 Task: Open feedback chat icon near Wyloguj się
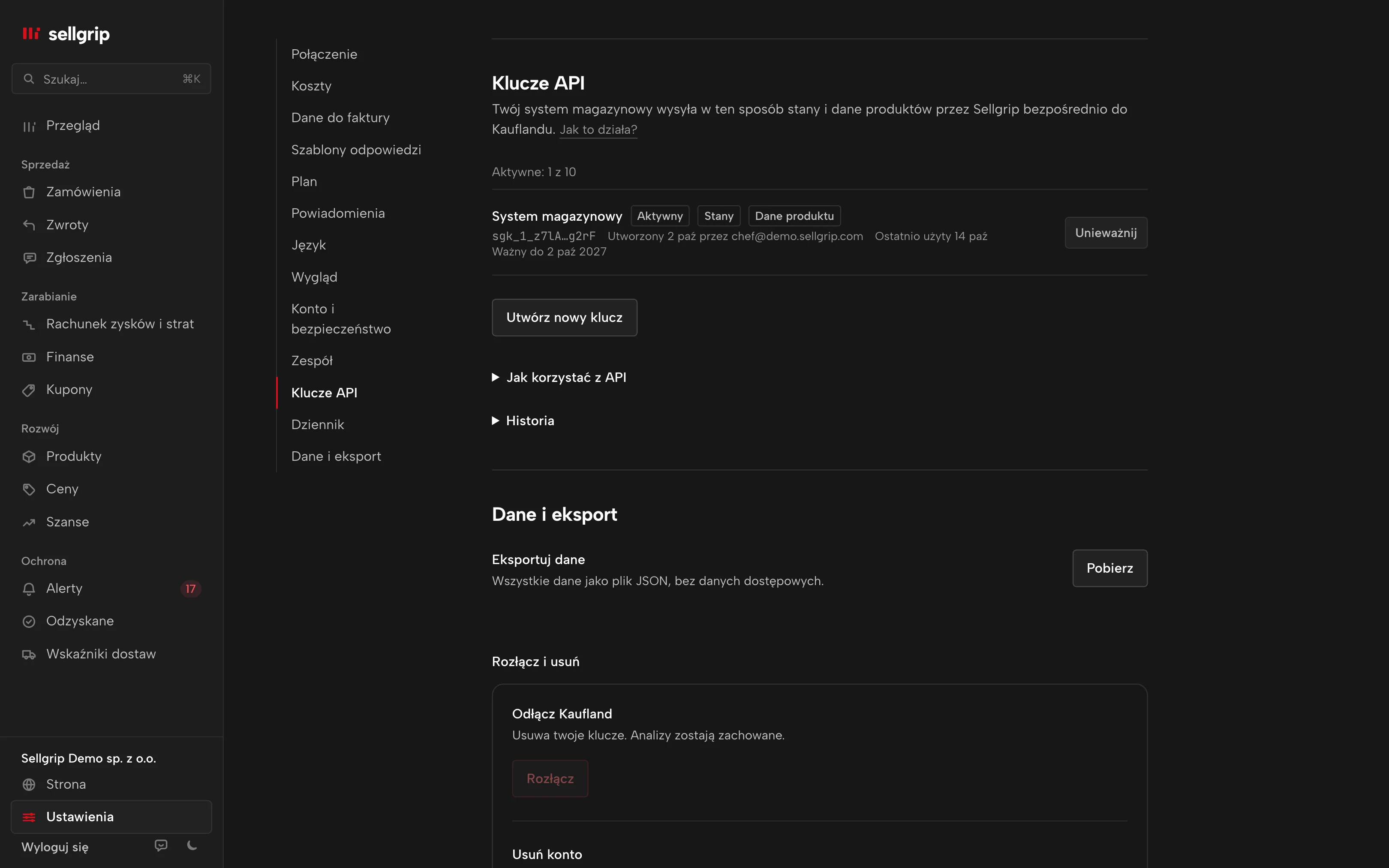(161, 846)
